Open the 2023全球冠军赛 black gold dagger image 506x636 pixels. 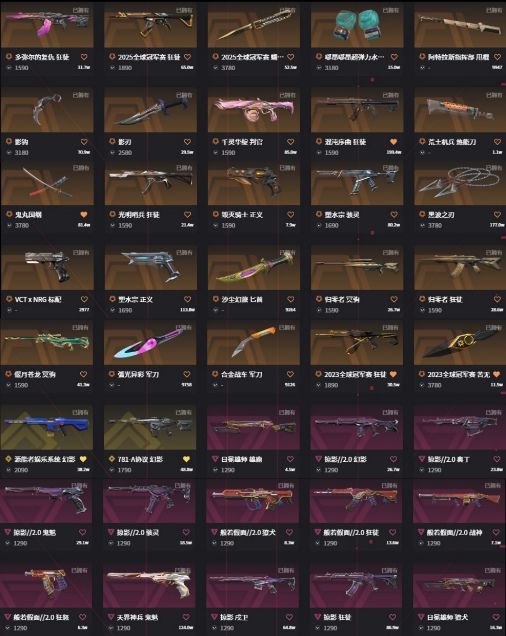[459, 343]
